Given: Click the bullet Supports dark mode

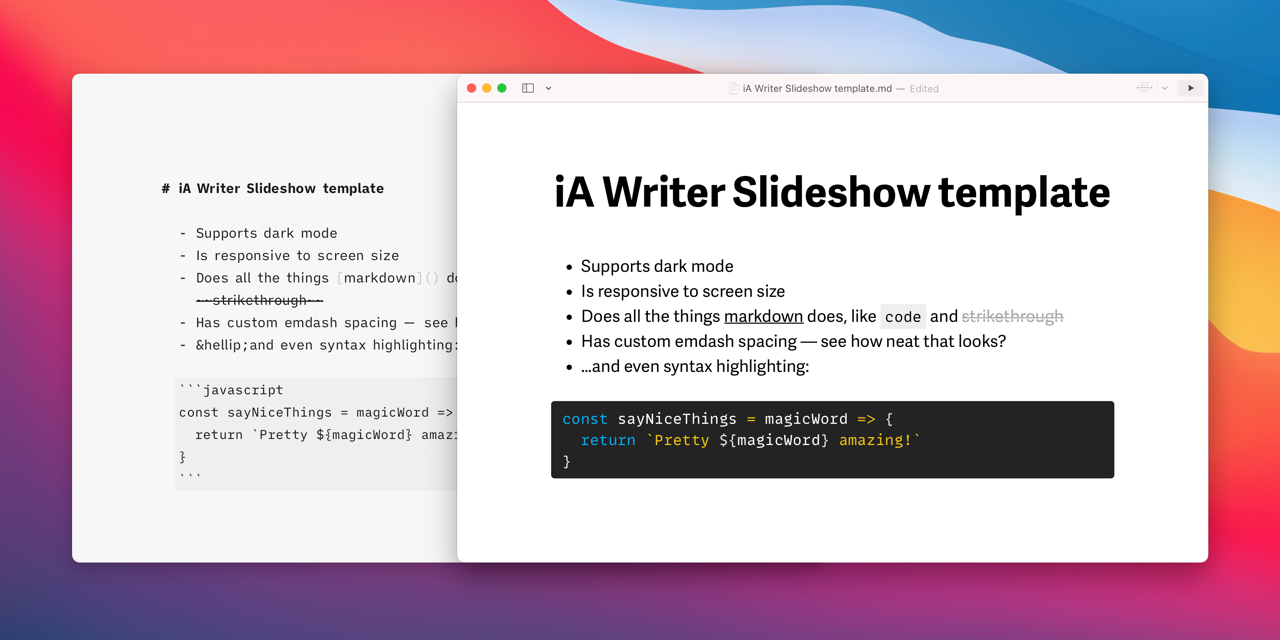Looking at the screenshot, I should click(656, 266).
